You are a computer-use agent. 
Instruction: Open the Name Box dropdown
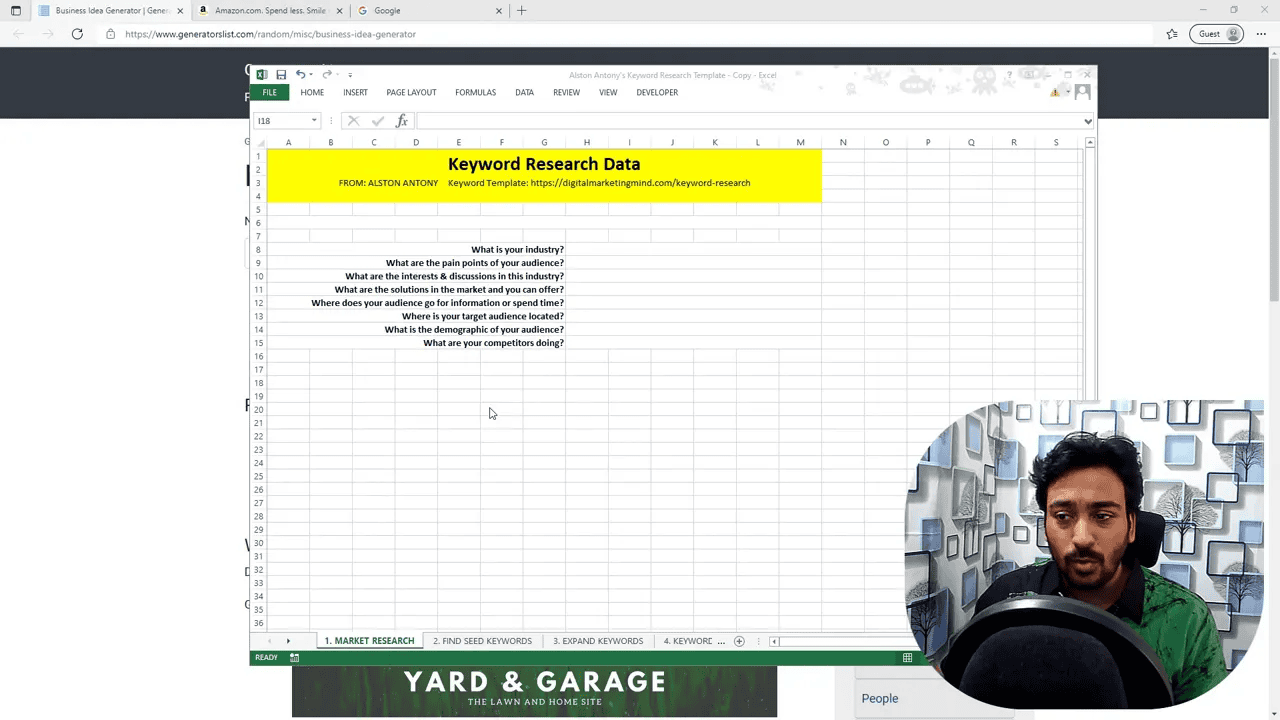tap(313, 120)
